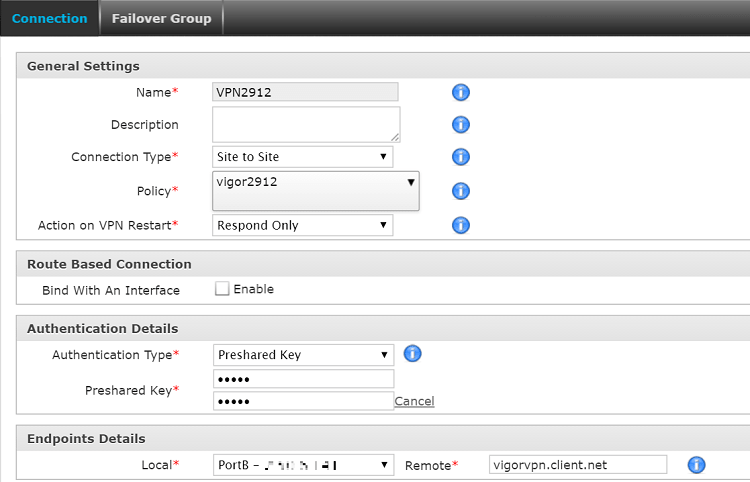Open the Policy dropdown showing vigor2912
This screenshot has height=482, width=750.
pos(316,191)
